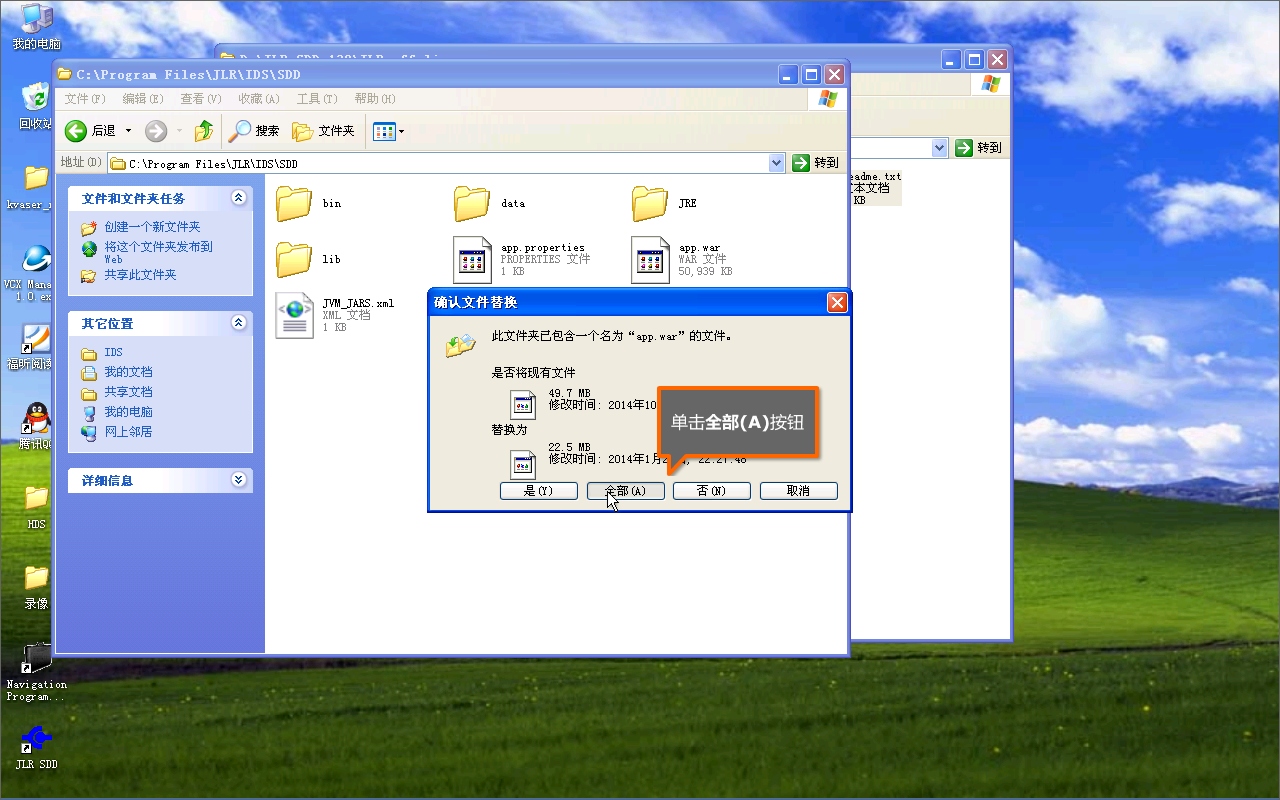The width and height of the screenshot is (1280, 800).
Task: Select the lib folder icon
Action: tap(294, 259)
